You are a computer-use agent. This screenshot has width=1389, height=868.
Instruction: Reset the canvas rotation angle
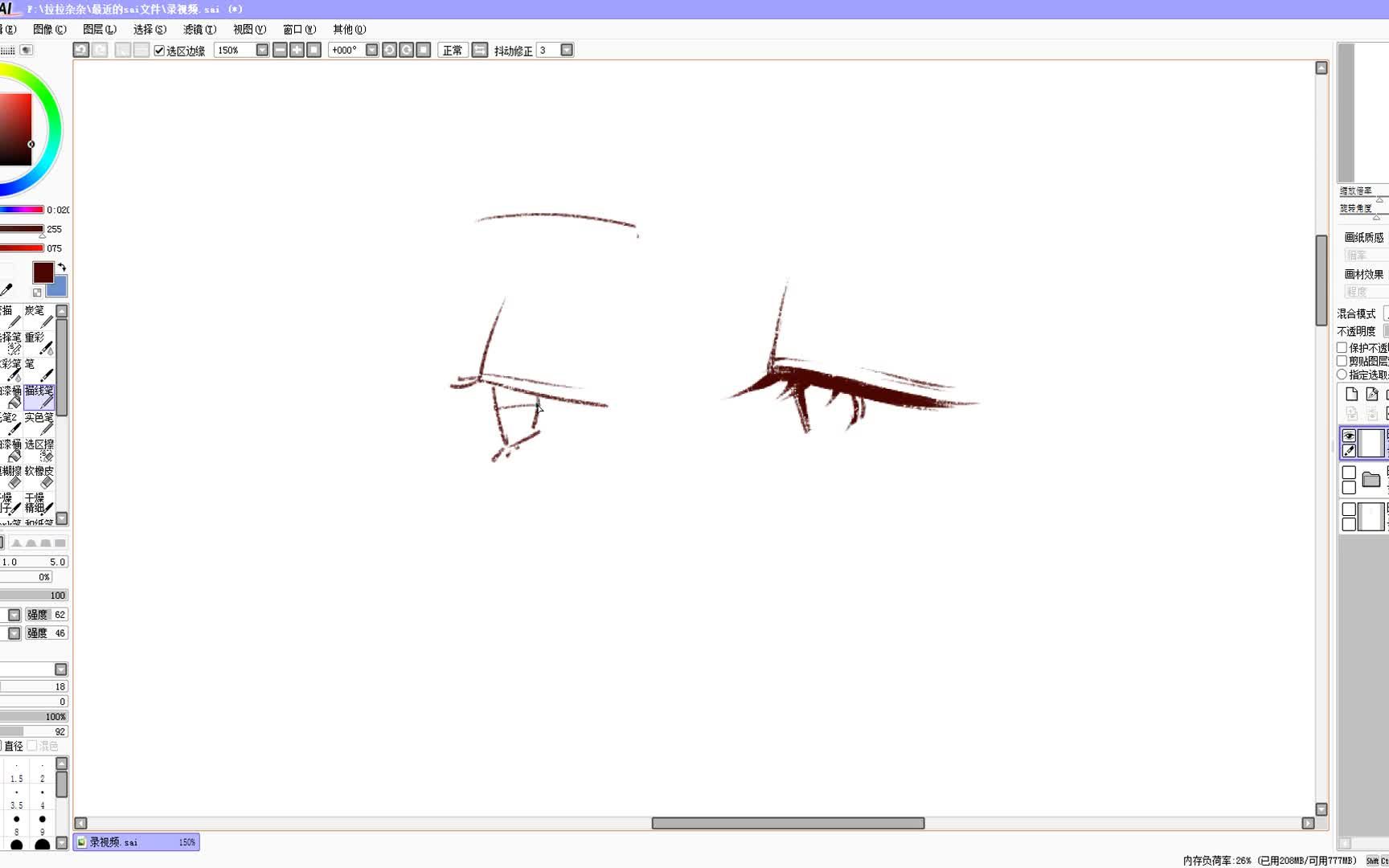point(424,50)
